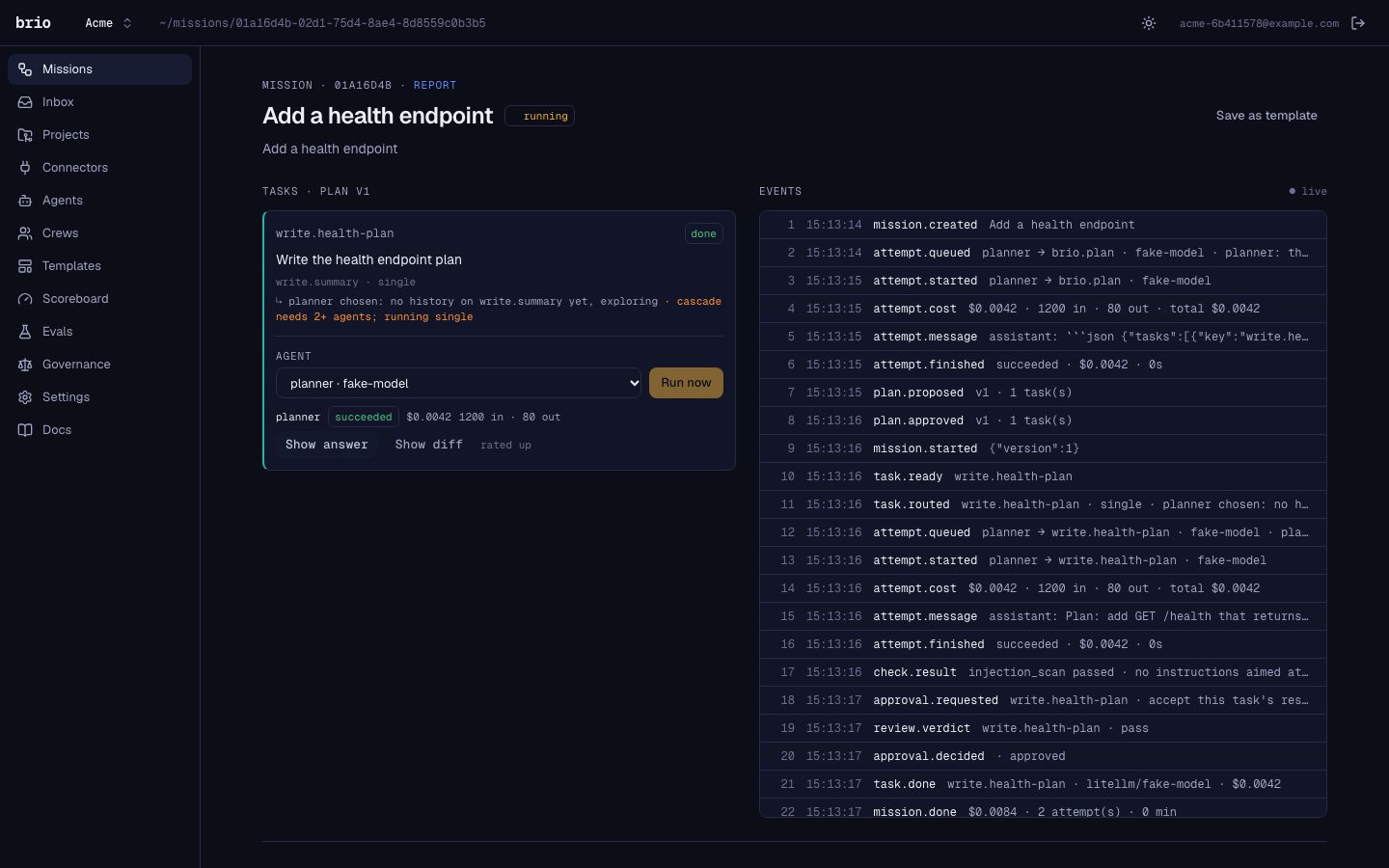Select the task.done event row
The width and height of the screenshot is (1389, 868).
pos(1043,784)
